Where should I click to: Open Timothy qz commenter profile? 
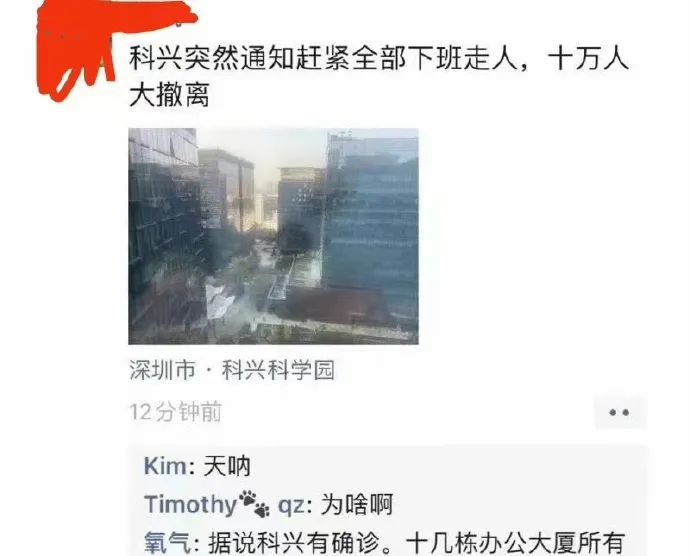tap(225, 504)
